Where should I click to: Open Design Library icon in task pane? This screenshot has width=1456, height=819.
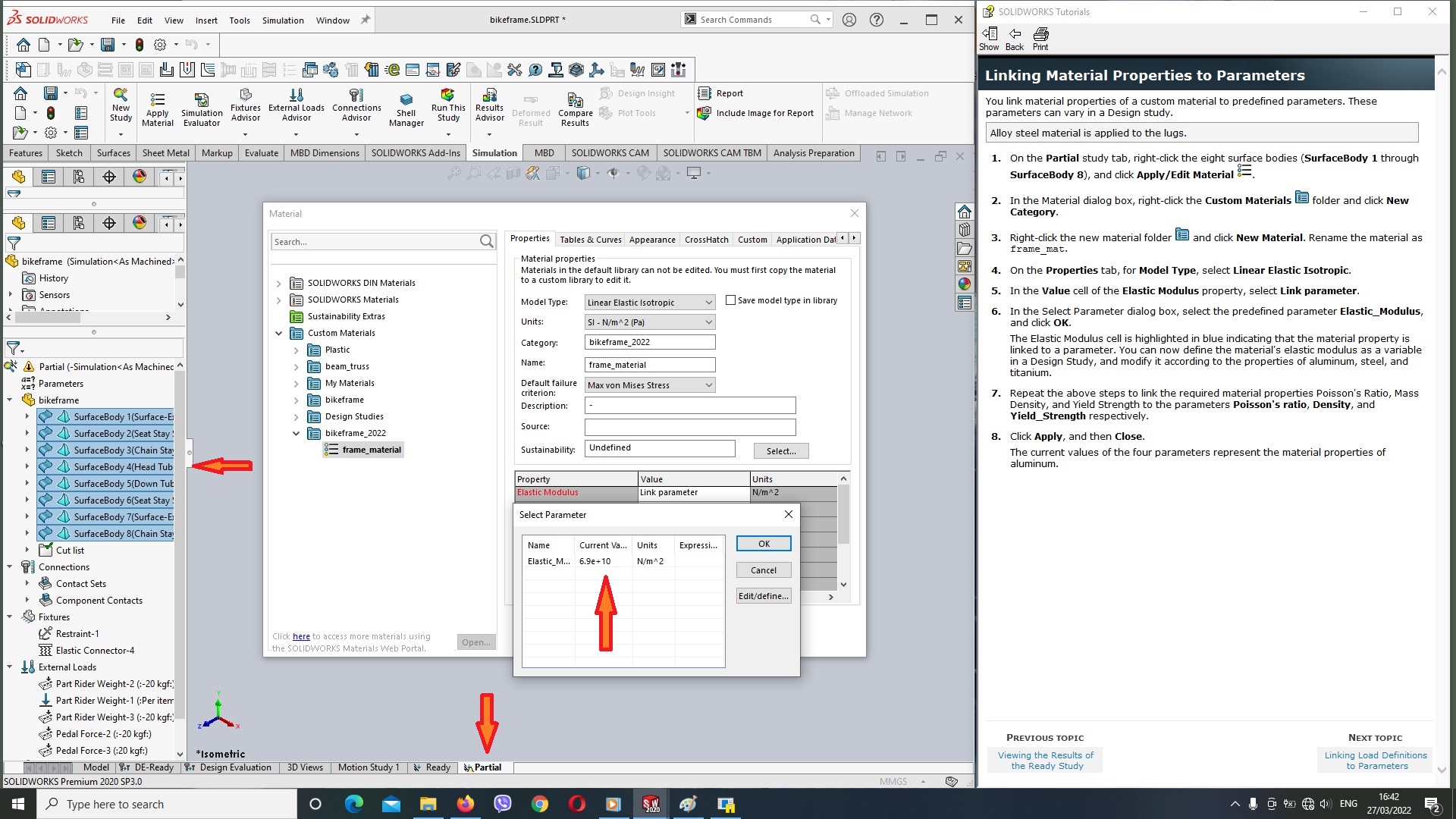tap(964, 230)
